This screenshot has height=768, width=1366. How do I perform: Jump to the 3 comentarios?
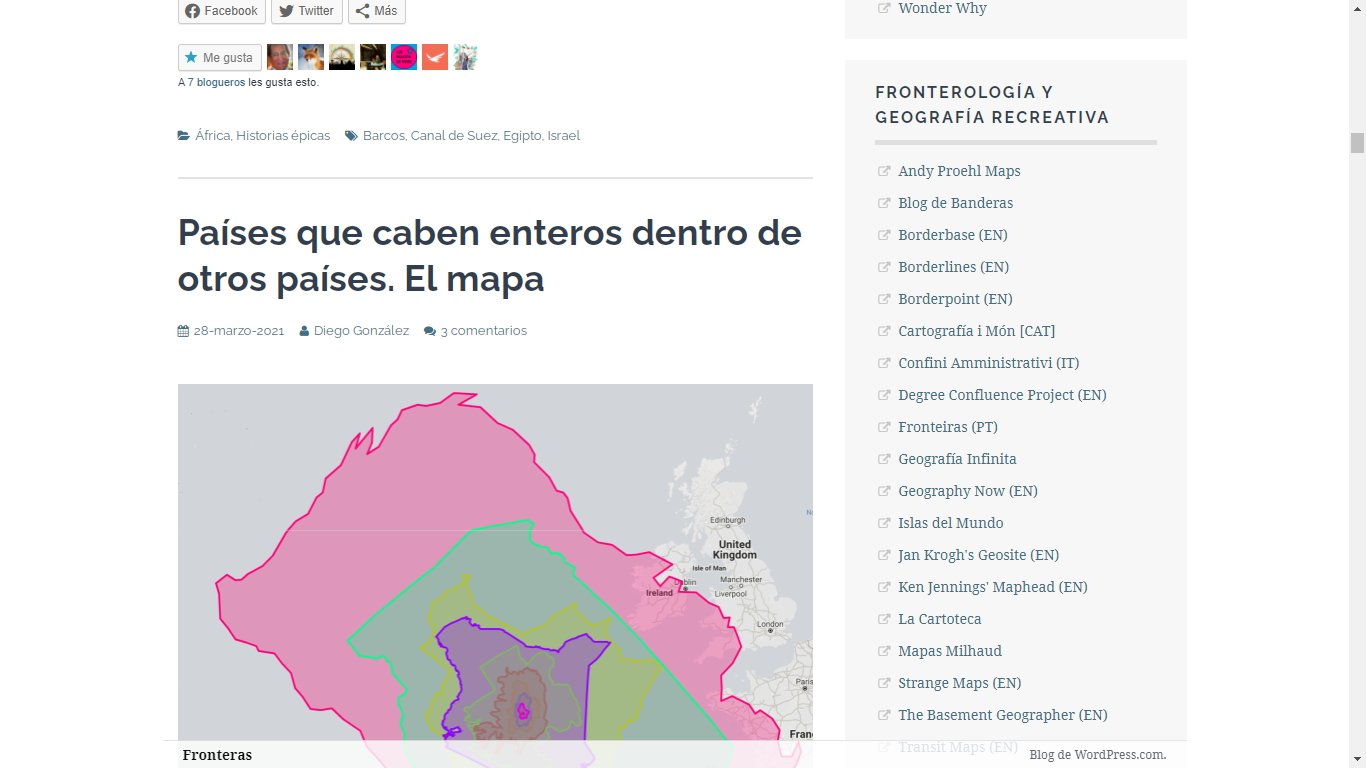click(x=484, y=331)
